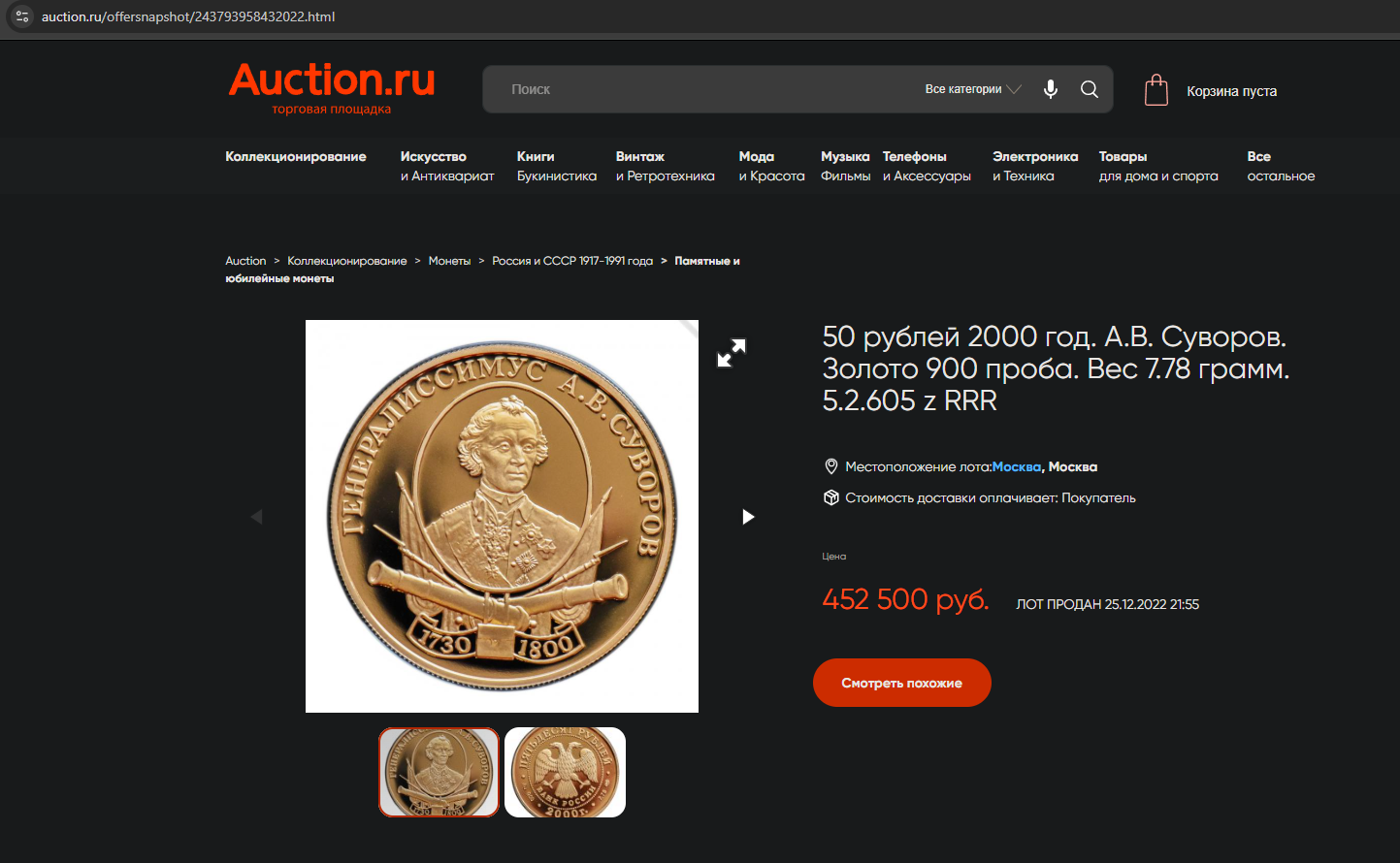This screenshot has width=1400, height=863.
Task: Go to Монеты breadcrumb link
Action: (449, 261)
